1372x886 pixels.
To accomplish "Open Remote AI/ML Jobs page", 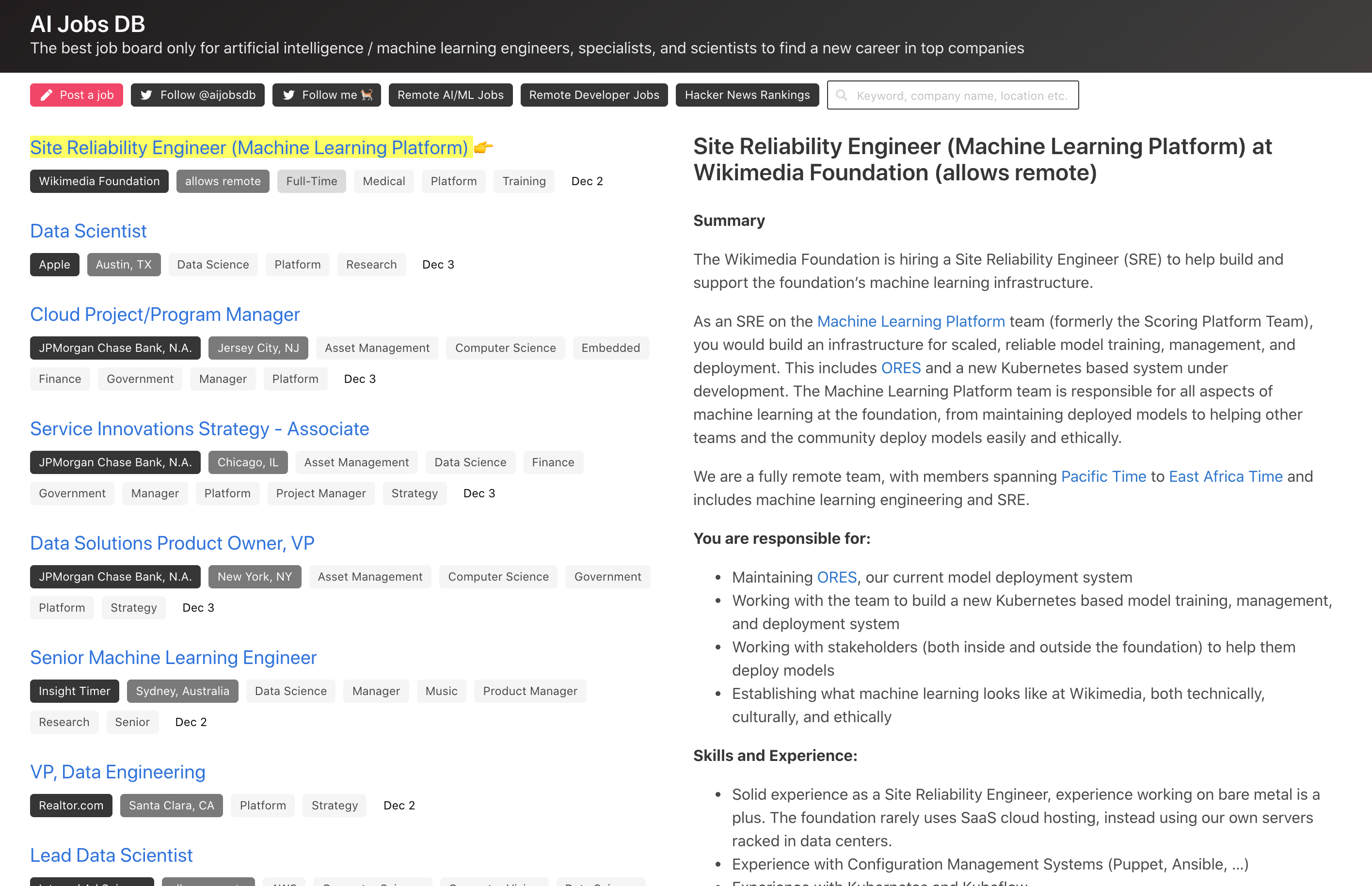I will 450,95.
